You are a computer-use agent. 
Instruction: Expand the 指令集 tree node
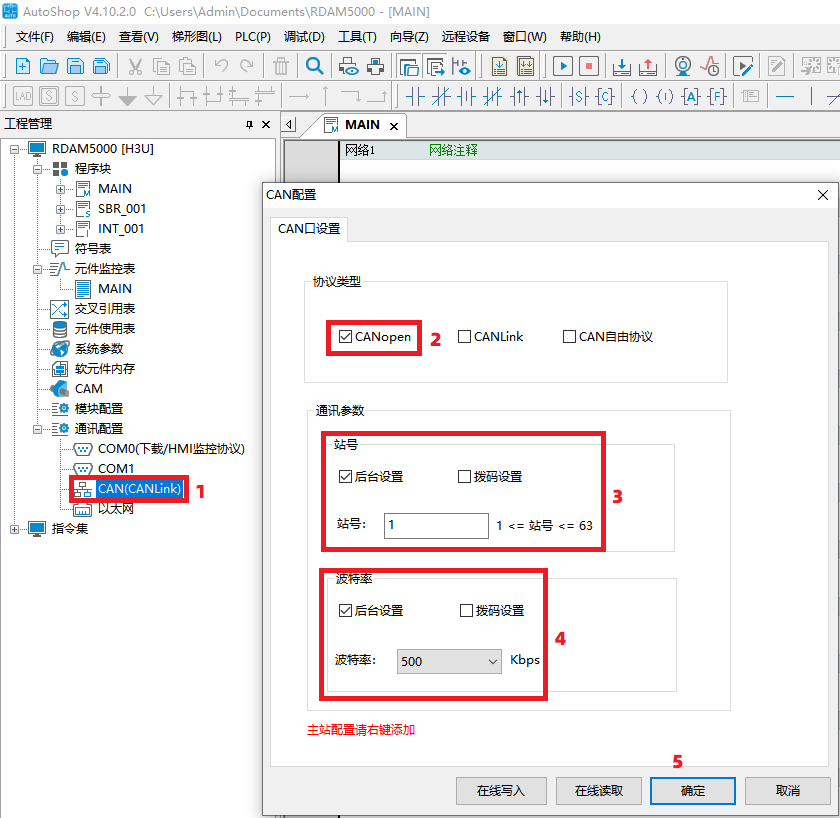point(15,529)
